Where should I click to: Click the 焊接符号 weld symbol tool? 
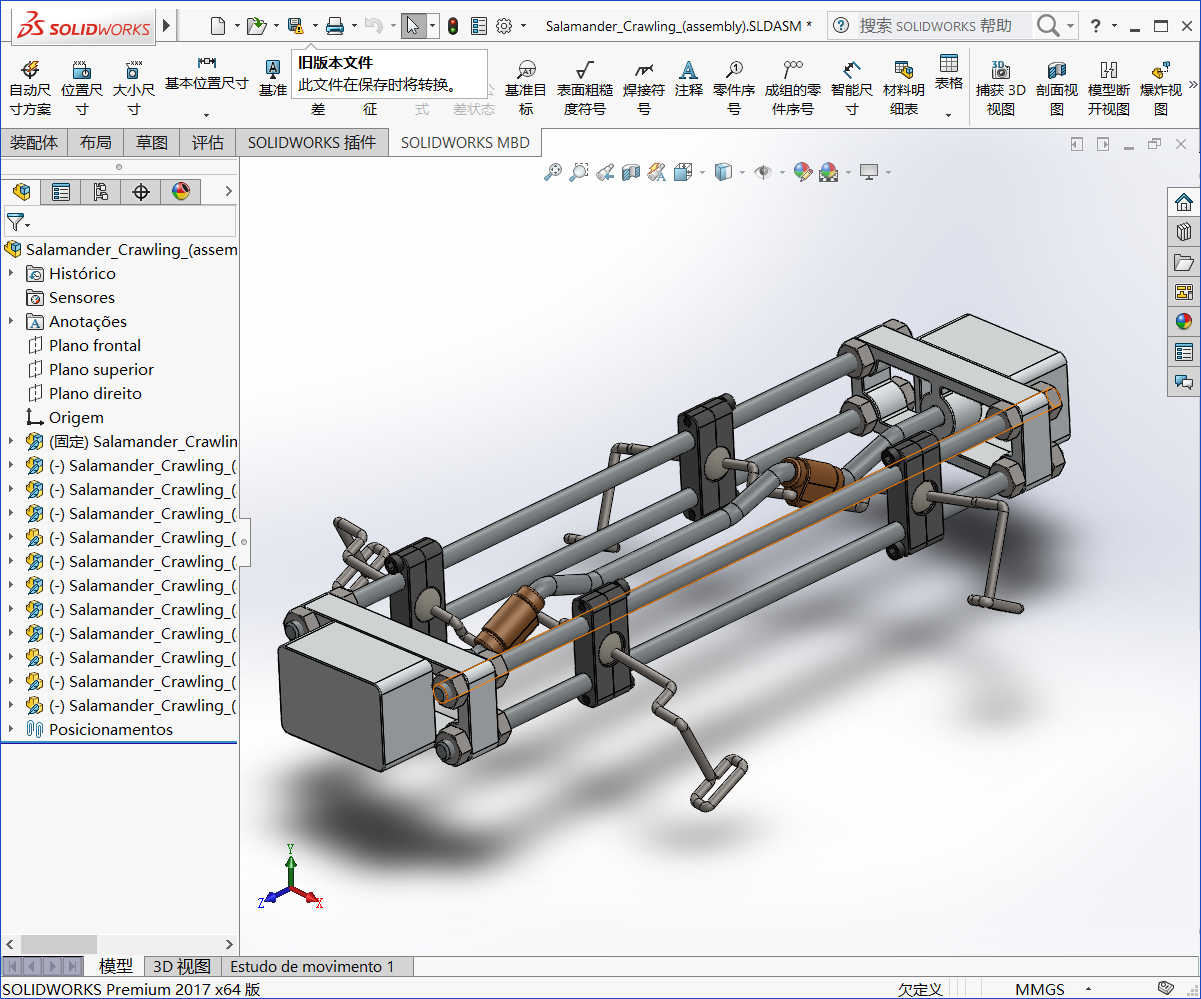click(x=644, y=87)
